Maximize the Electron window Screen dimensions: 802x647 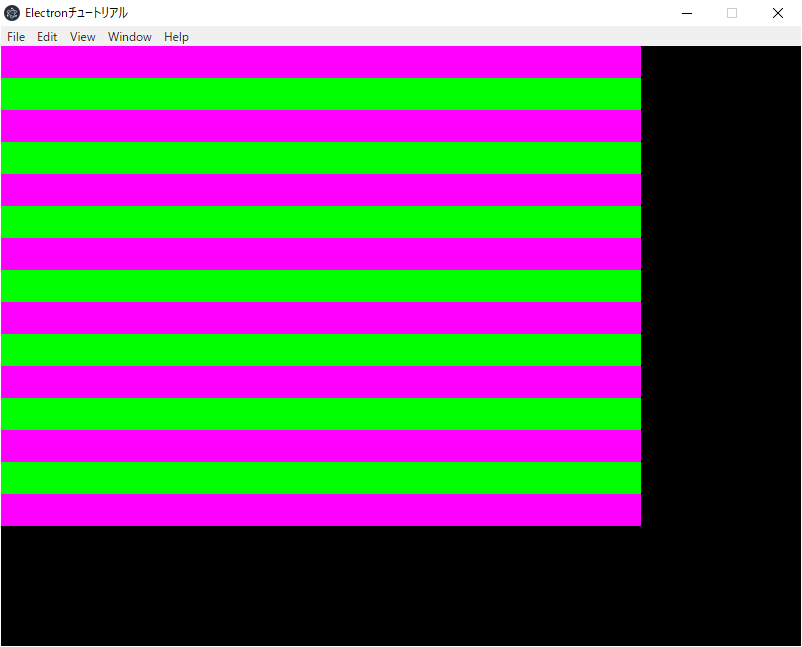731,13
